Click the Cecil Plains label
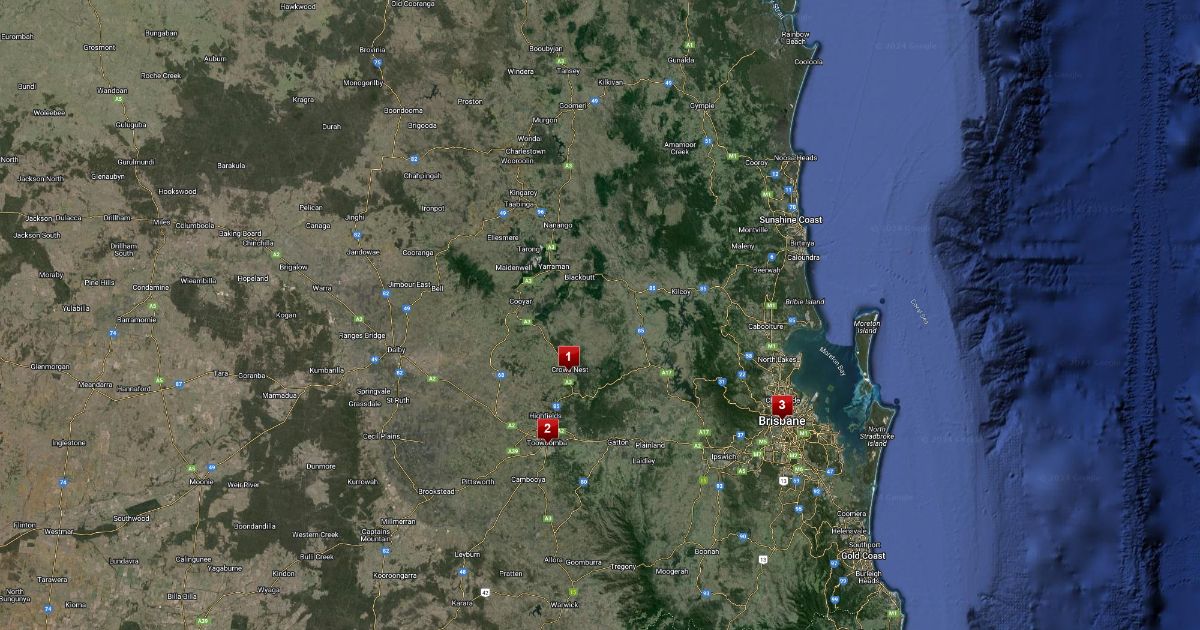The width and height of the screenshot is (1200, 630). [x=382, y=435]
